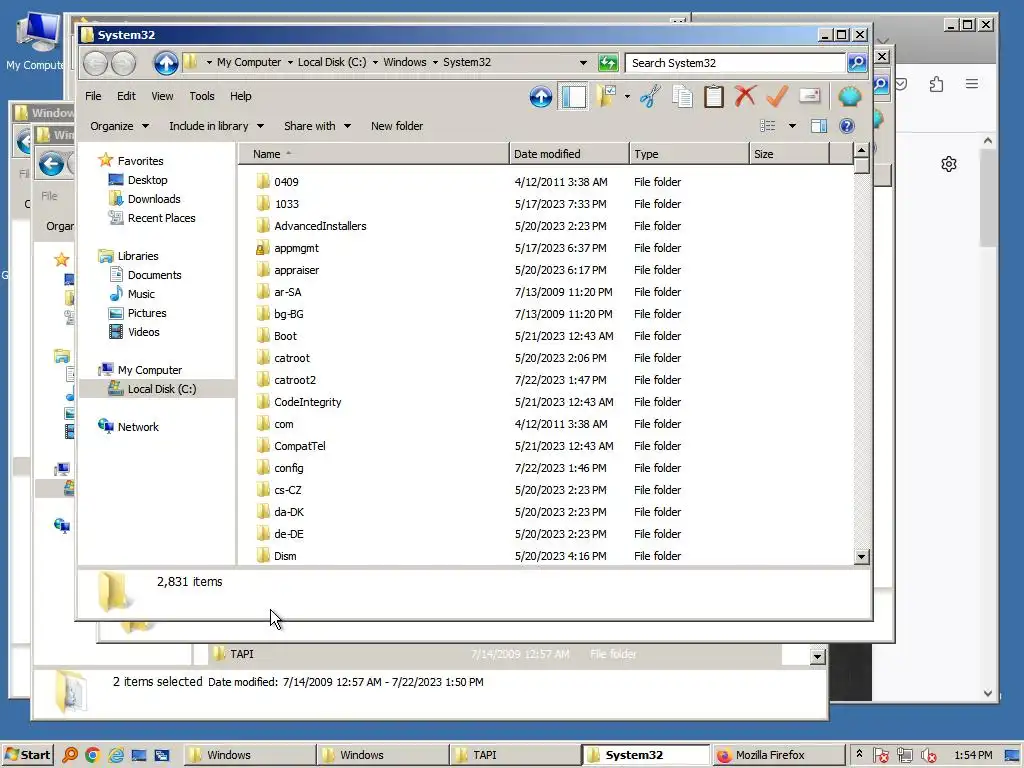Open the folder options dropdown arrow
The width and height of the screenshot is (1024, 768).
point(628,97)
